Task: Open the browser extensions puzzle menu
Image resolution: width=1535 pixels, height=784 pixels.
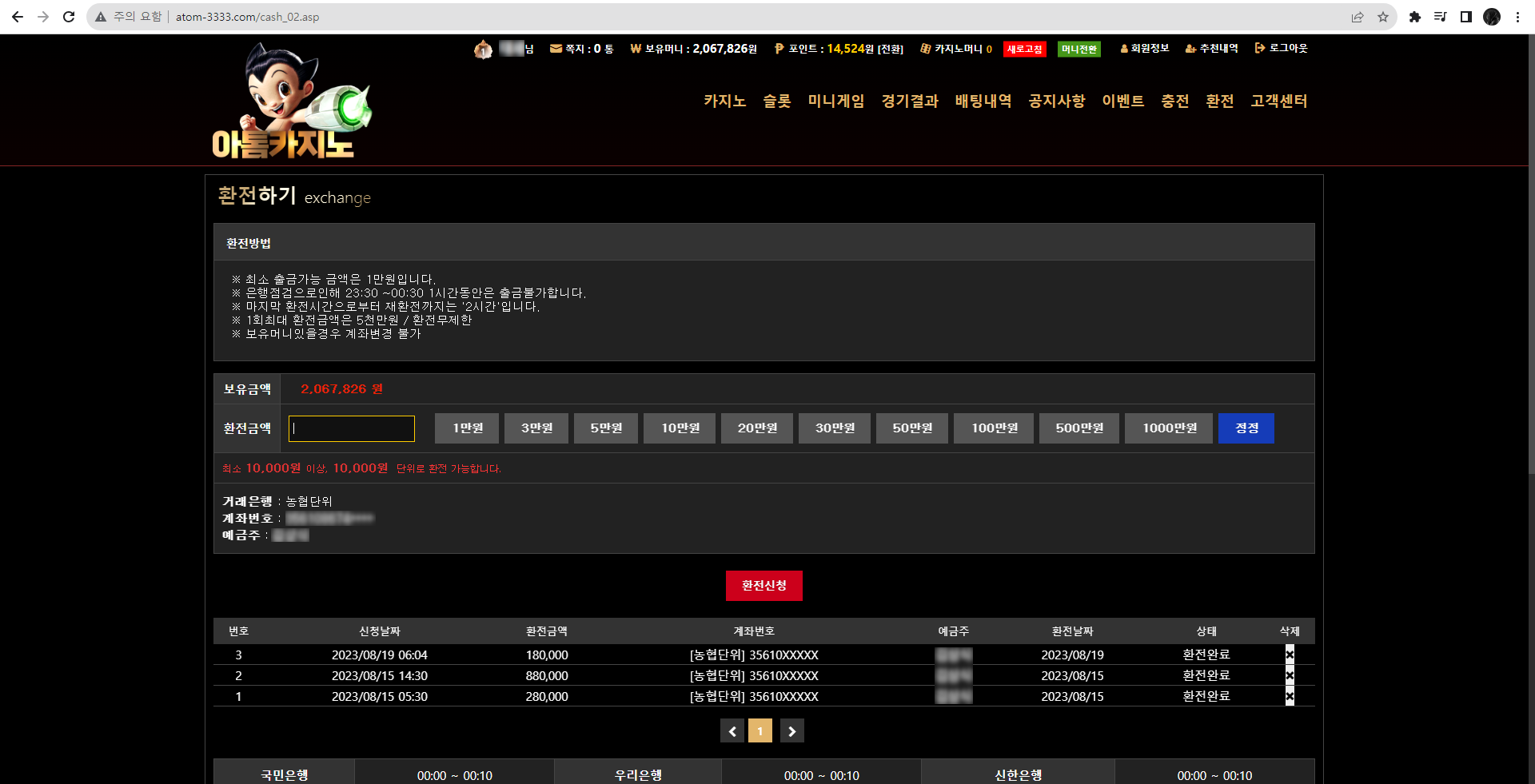Action: point(1415,17)
